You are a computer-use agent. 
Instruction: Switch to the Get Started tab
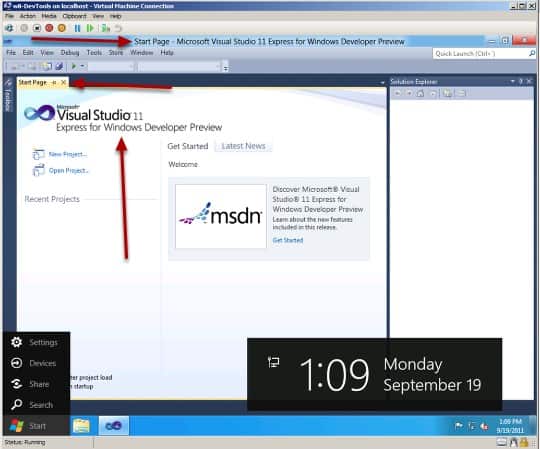[x=188, y=146]
